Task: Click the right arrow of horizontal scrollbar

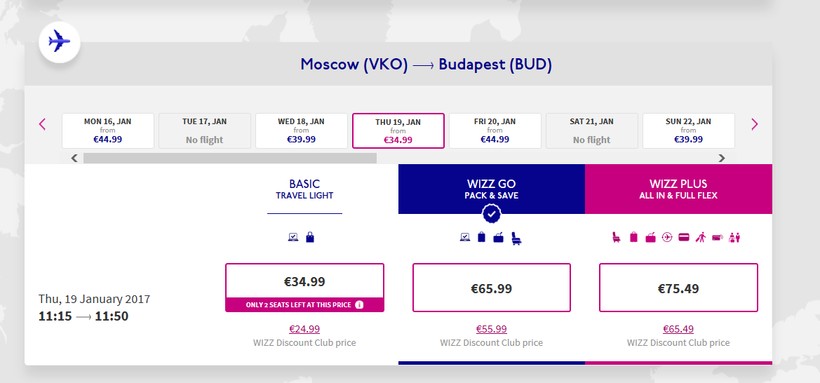Action: click(722, 158)
